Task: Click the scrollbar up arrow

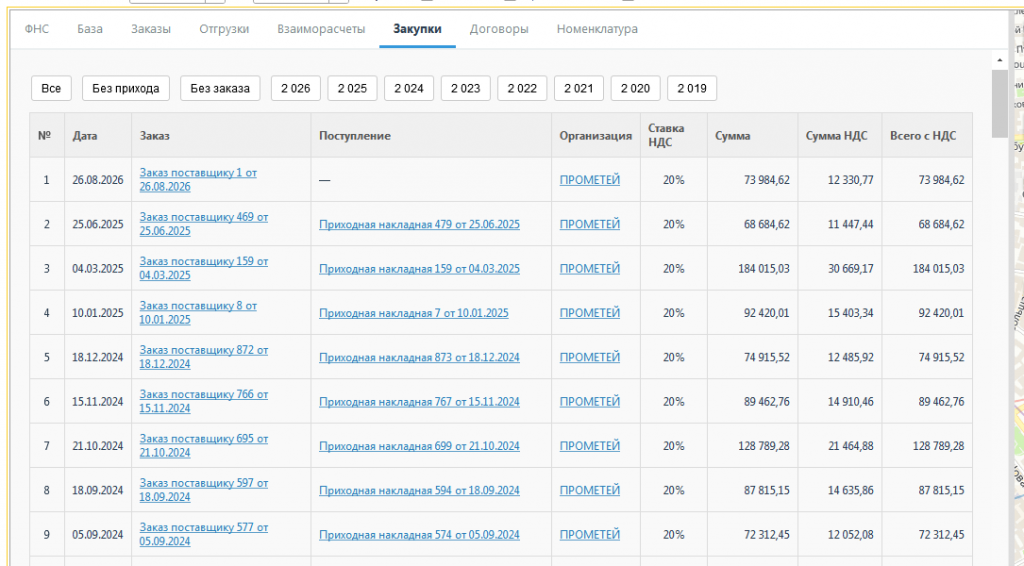Action: tap(999, 60)
